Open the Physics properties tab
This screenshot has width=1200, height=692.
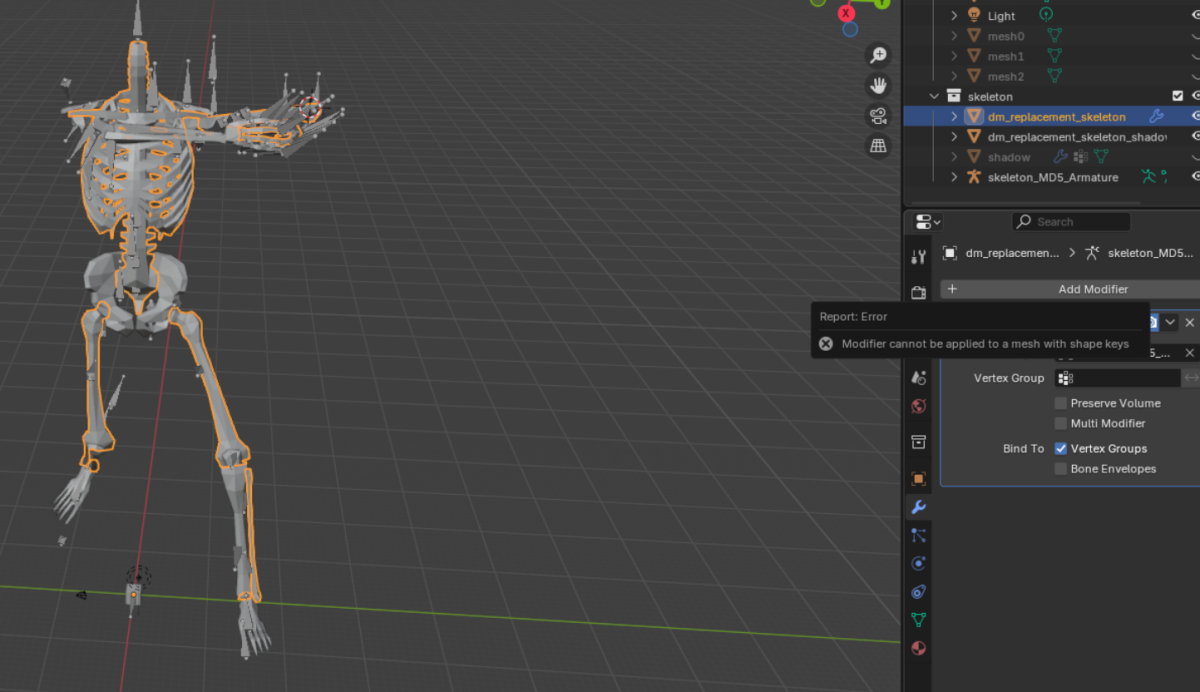coord(918,564)
